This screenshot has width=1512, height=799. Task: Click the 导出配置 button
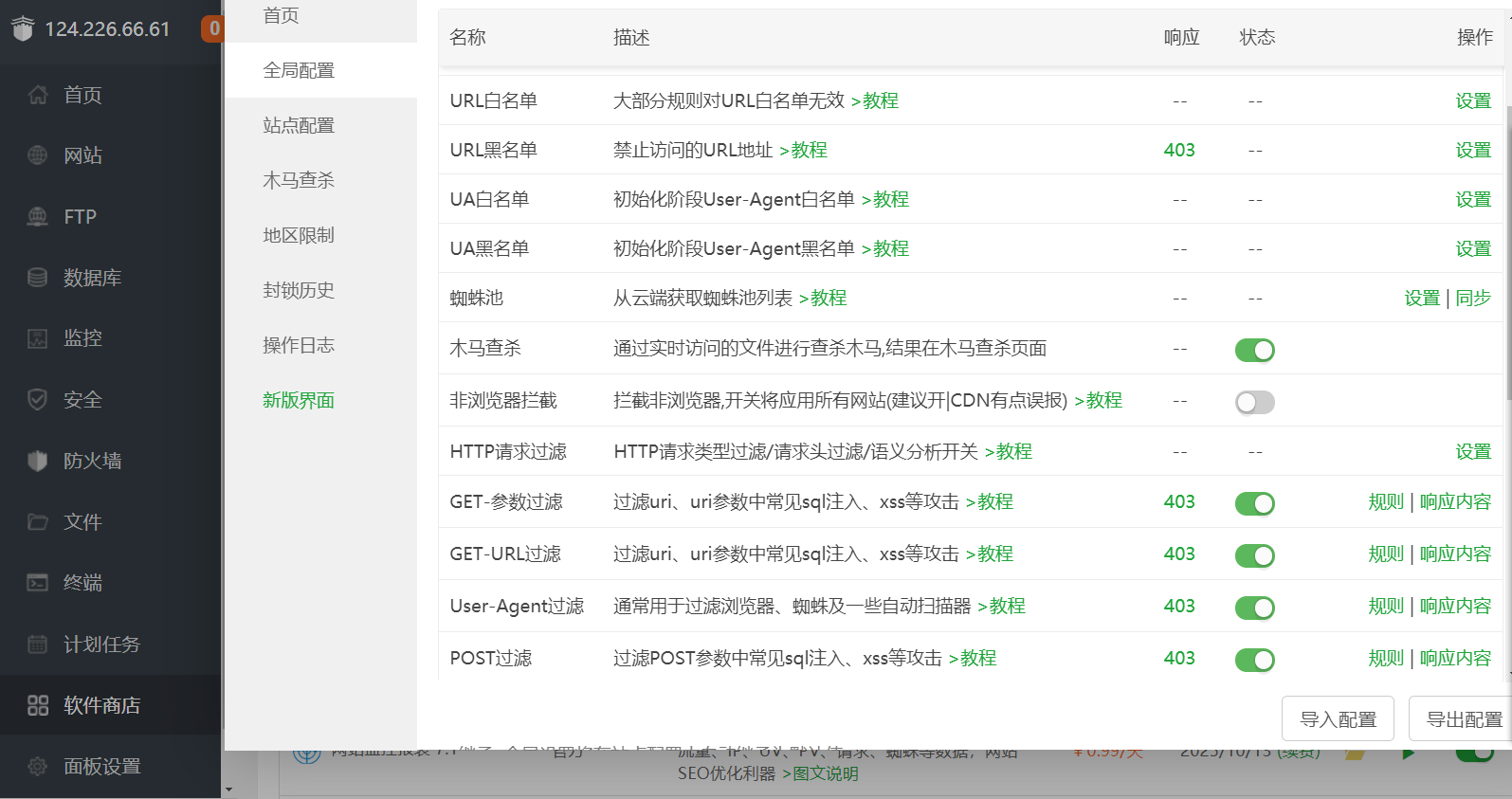pos(1461,718)
